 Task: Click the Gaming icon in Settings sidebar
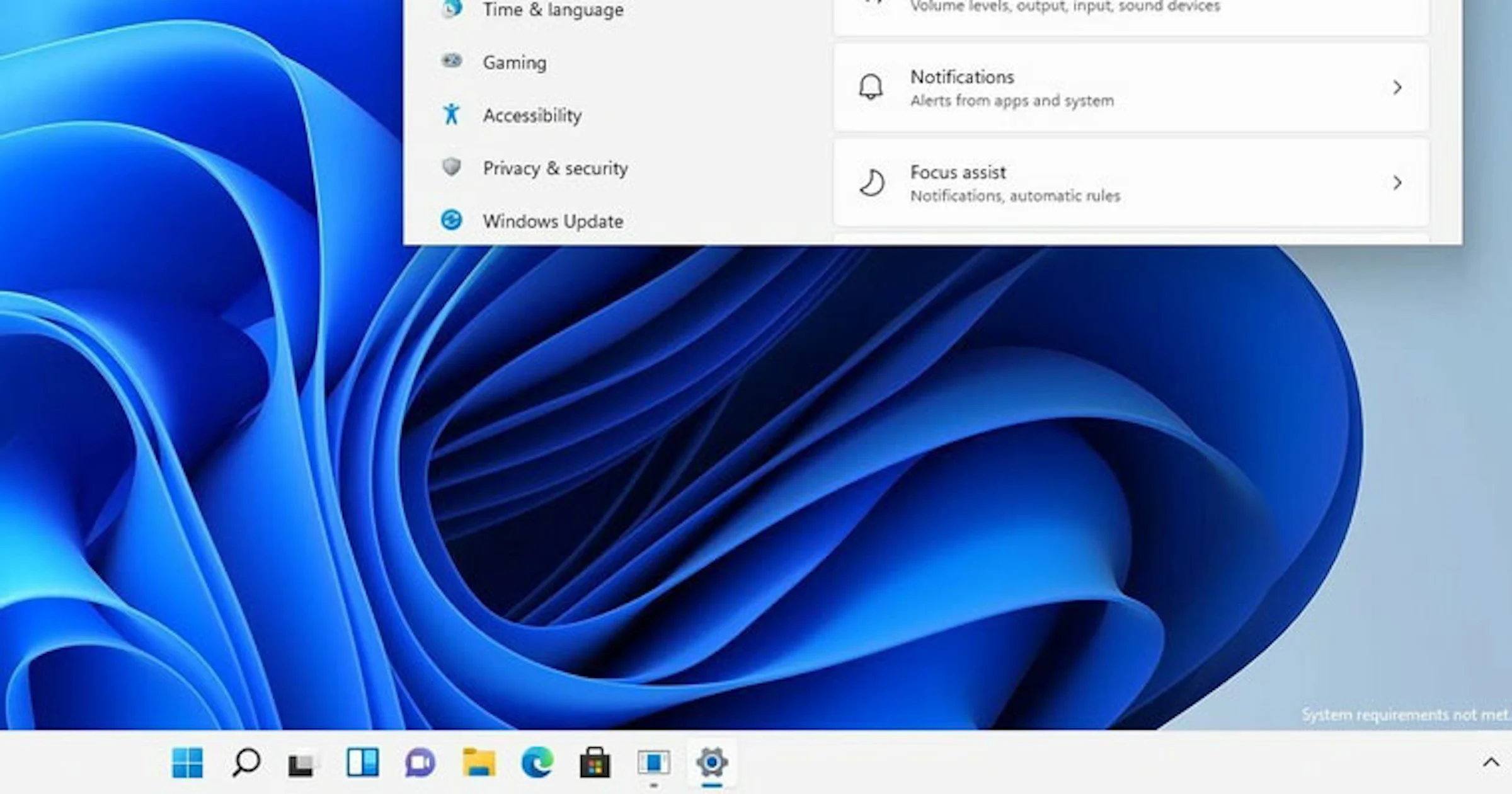451,60
